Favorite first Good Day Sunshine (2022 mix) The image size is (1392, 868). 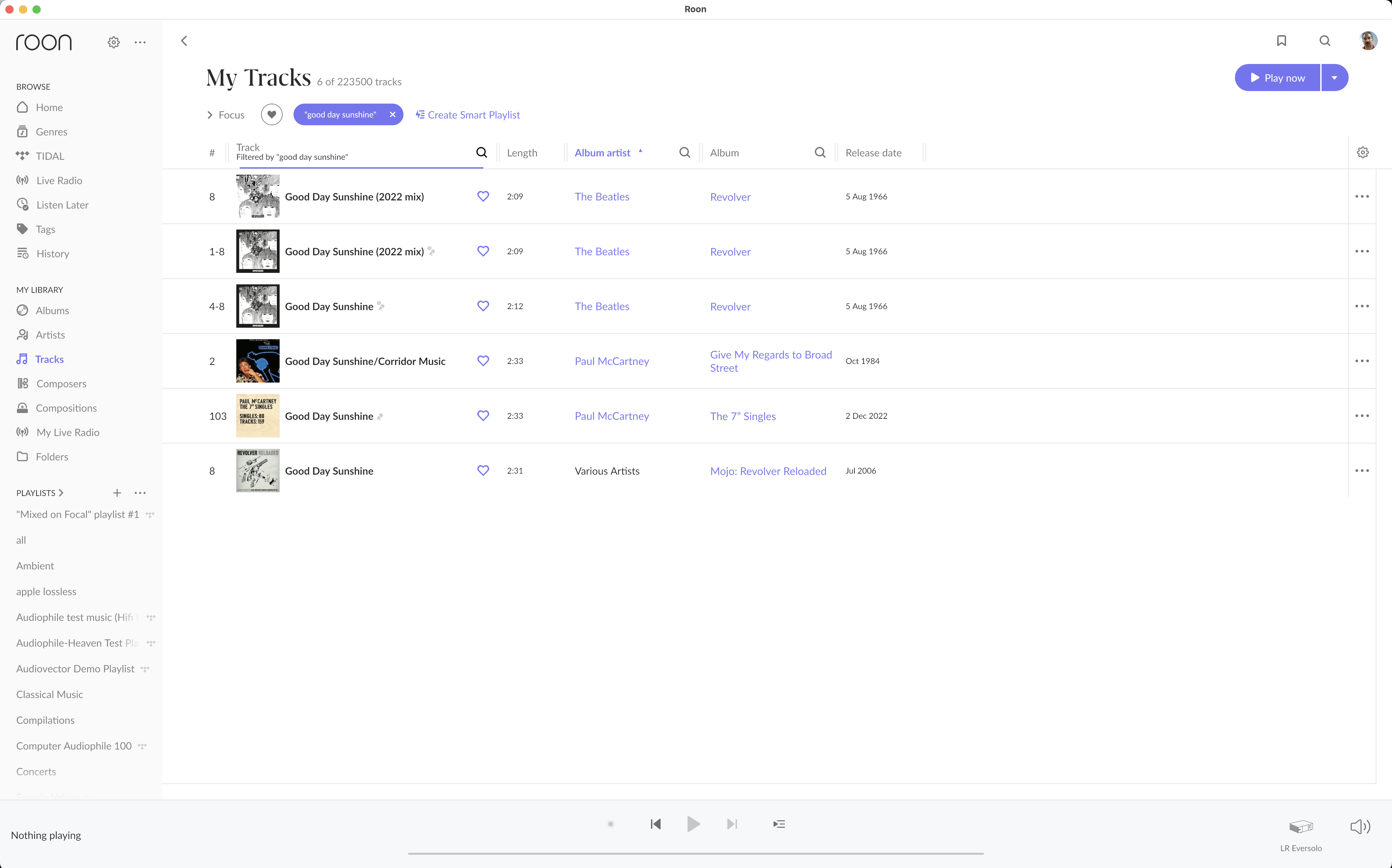click(x=483, y=196)
